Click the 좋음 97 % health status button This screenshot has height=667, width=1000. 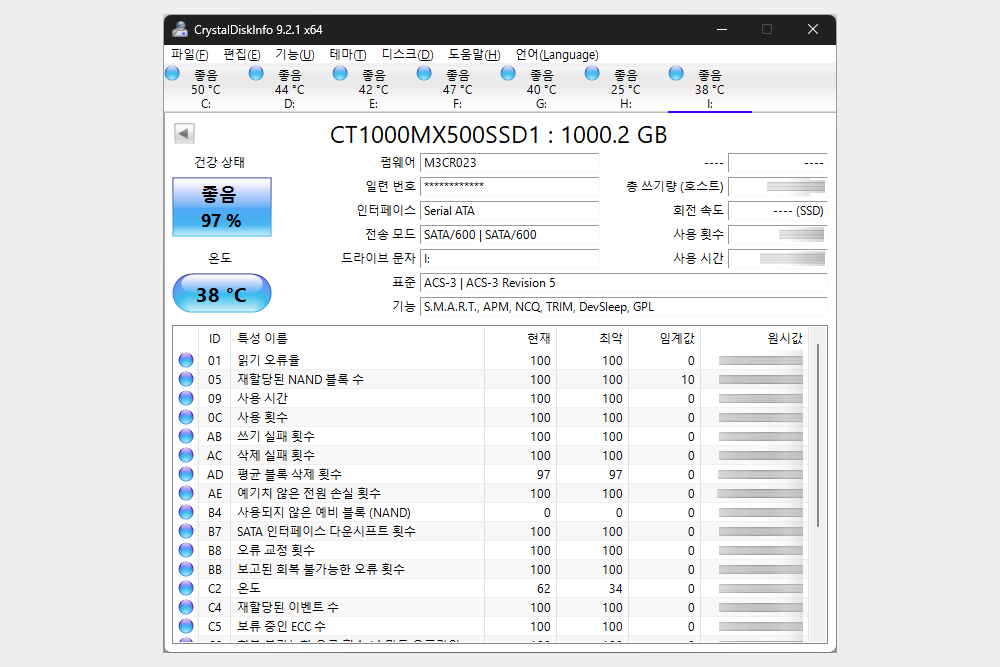(x=222, y=207)
